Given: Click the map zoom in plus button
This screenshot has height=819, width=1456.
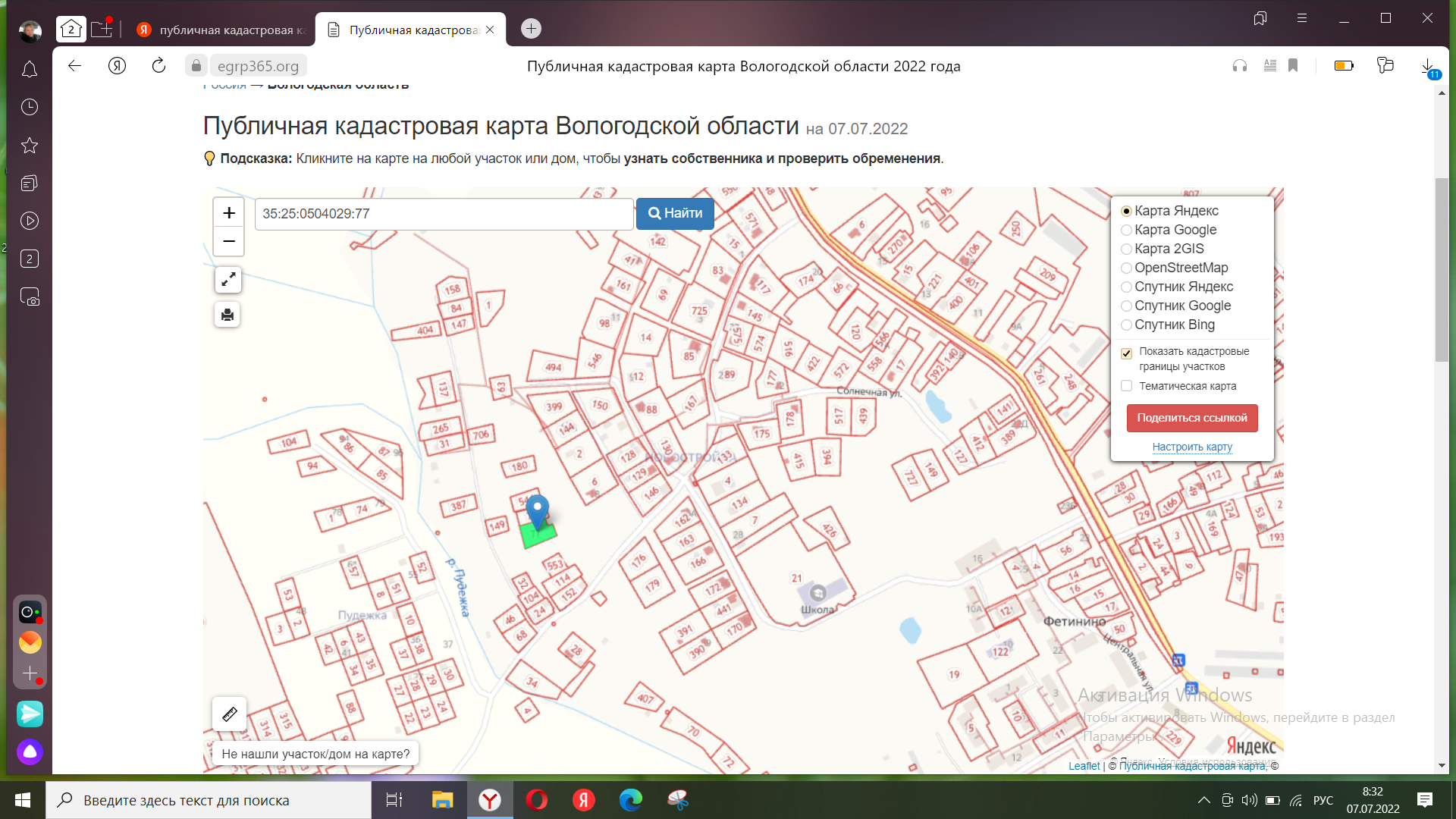Looking at the screenshot, I should point(228,213).
